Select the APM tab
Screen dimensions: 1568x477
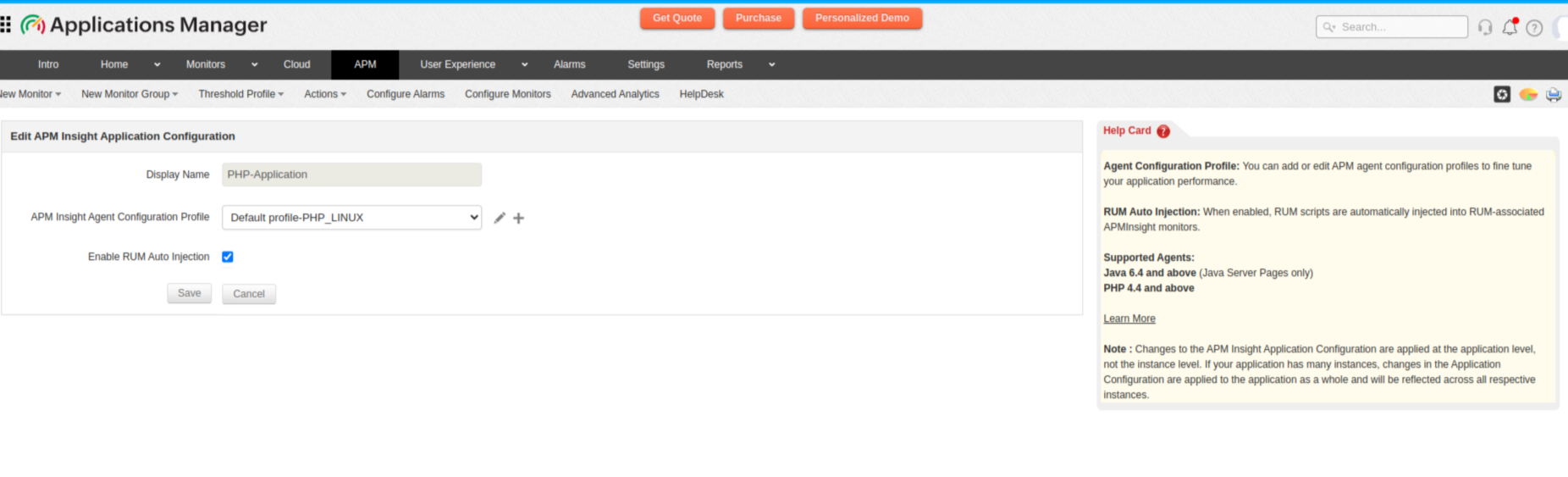click(365, 64)
